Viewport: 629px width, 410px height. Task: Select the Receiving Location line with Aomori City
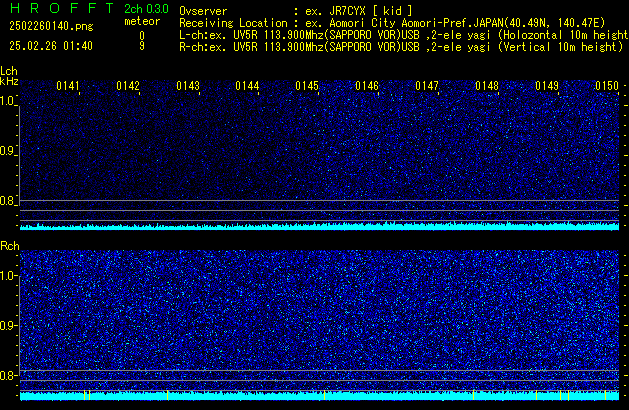point(392,23)
